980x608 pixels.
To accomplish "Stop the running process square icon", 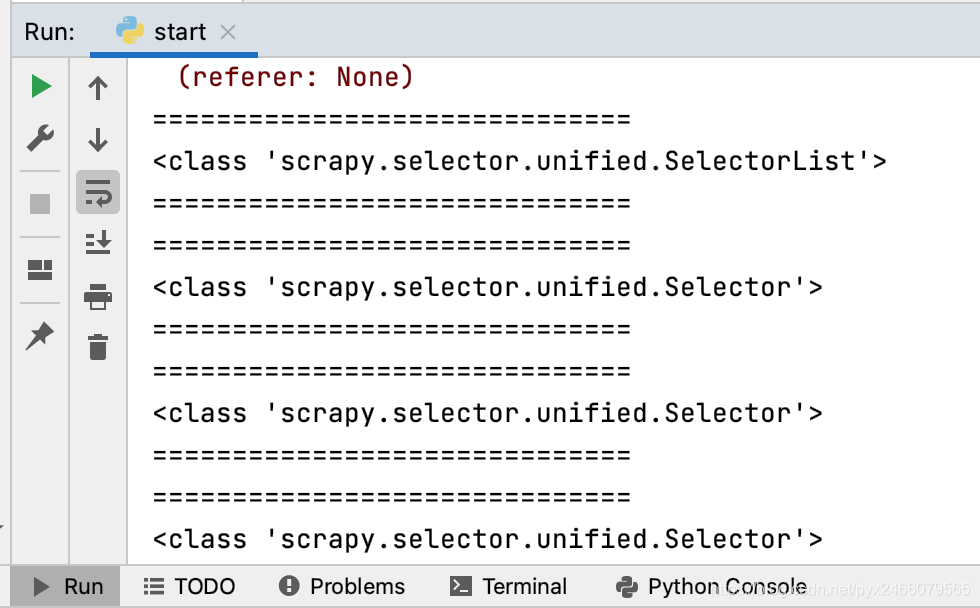I will click(40, 204).
